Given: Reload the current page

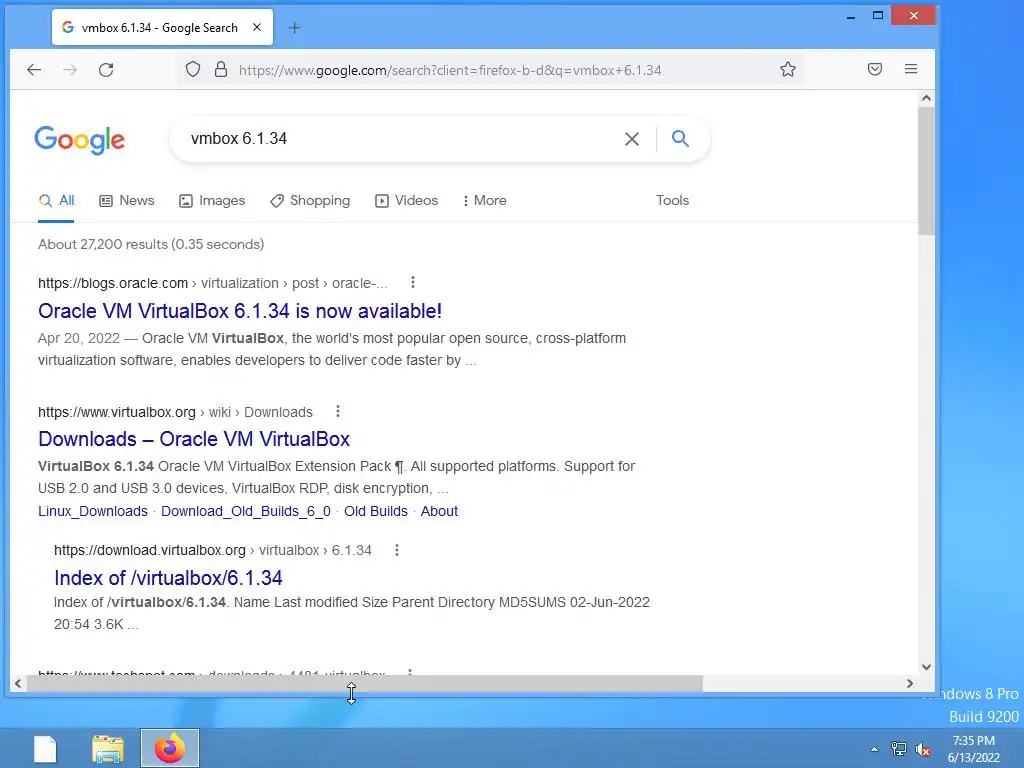Looking at the screenshot, I should pyautogui.click(x=106, y=70).
